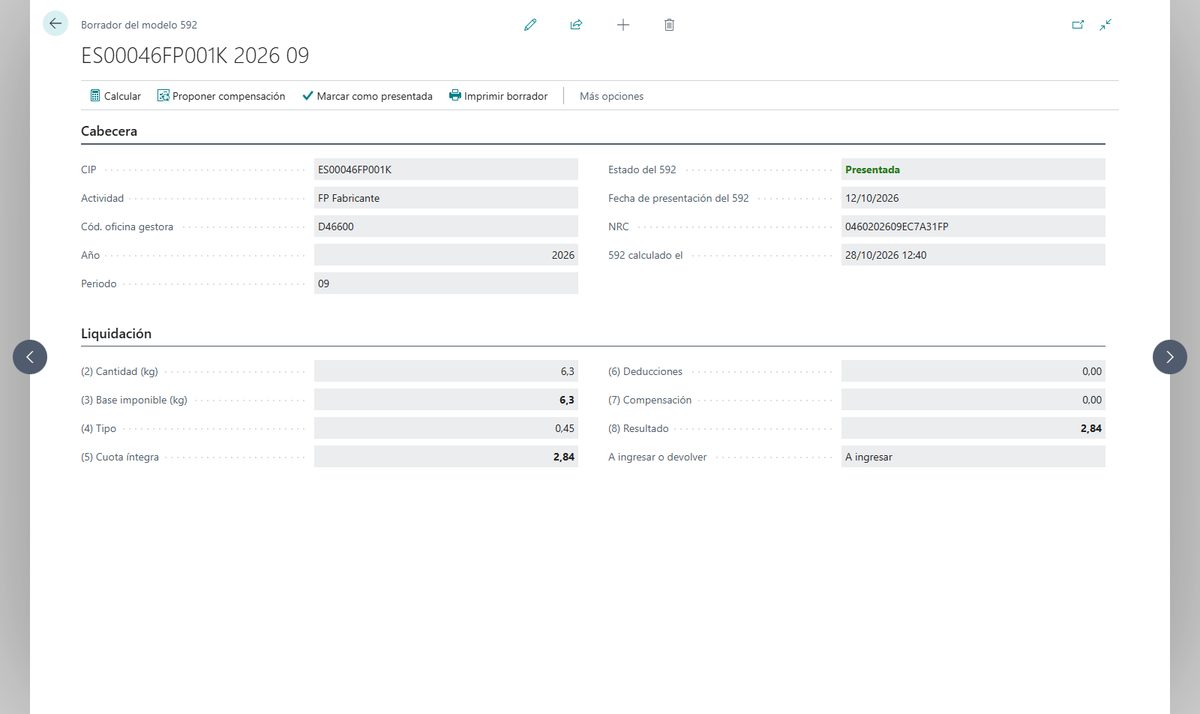Select the Periodo field
The width and height of the screenshot is (1200, 714).
pos(446,283)
